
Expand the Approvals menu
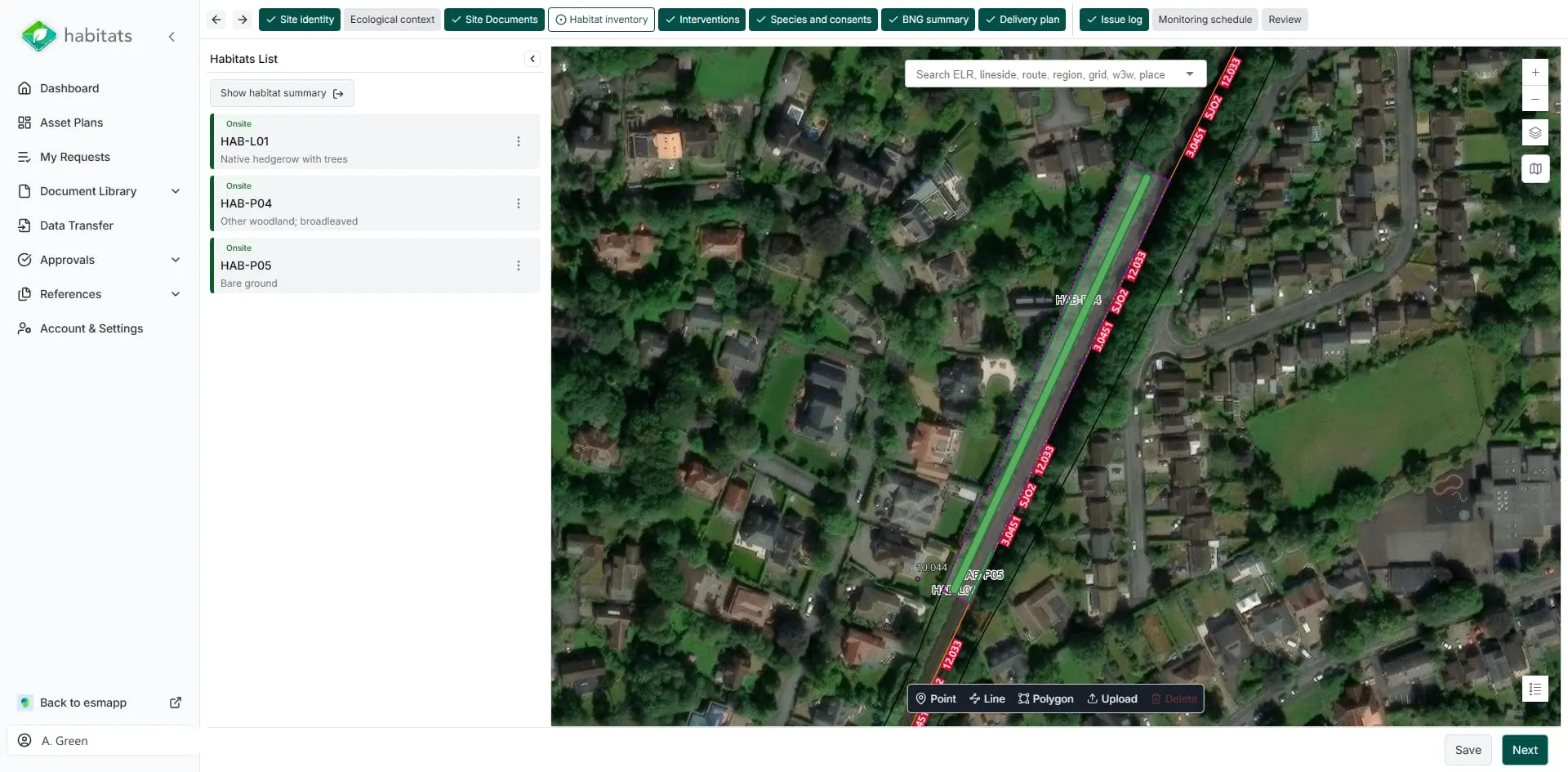176,260
